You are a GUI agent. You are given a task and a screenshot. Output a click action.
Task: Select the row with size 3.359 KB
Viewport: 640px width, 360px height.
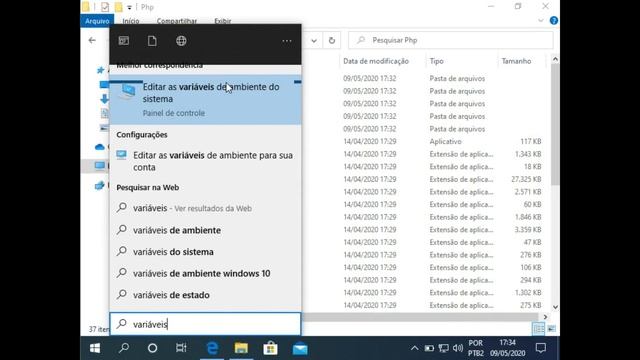point(442,230)
